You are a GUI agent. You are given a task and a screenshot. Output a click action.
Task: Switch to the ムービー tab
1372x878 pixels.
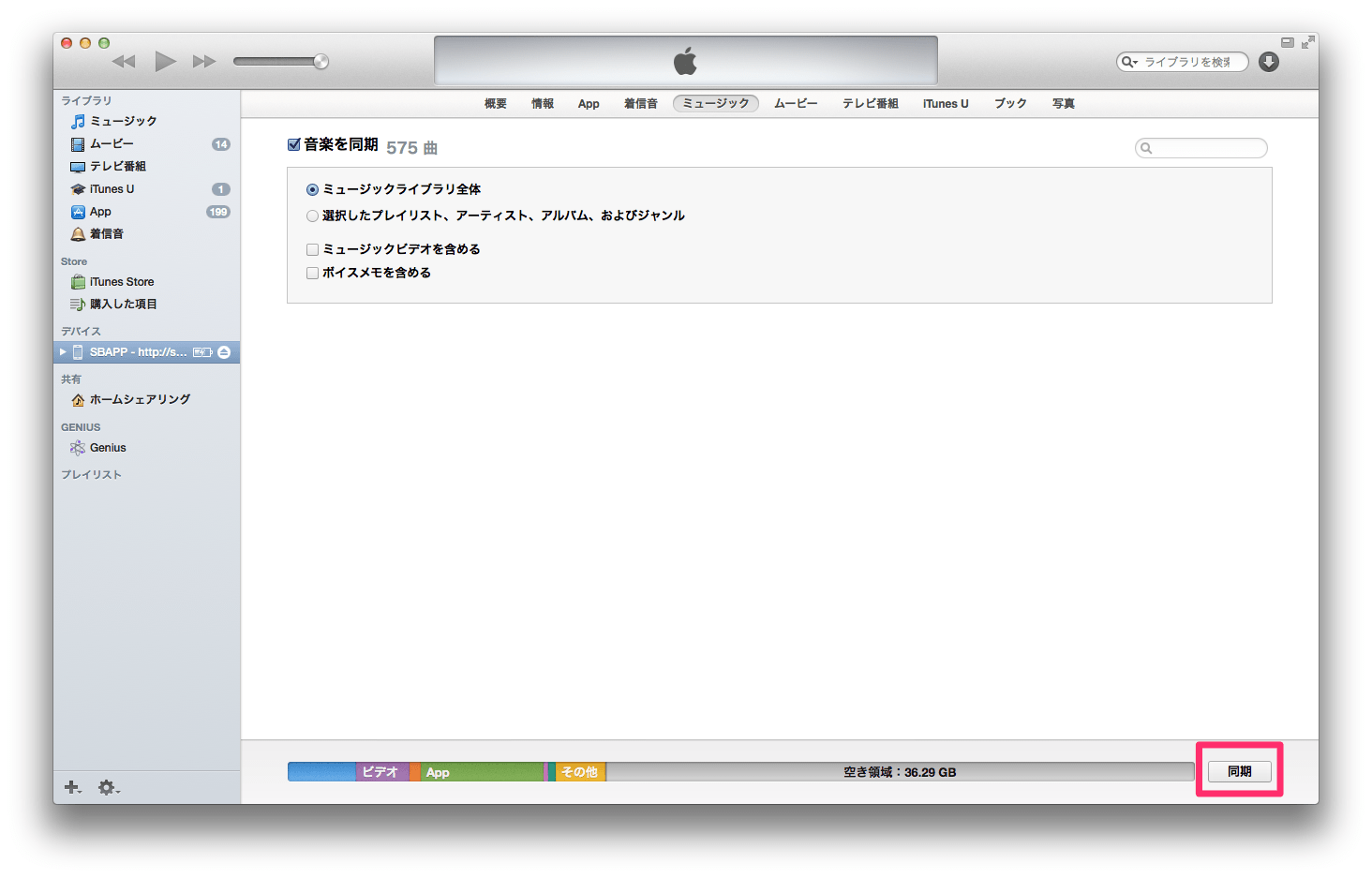tap(796, 104)
